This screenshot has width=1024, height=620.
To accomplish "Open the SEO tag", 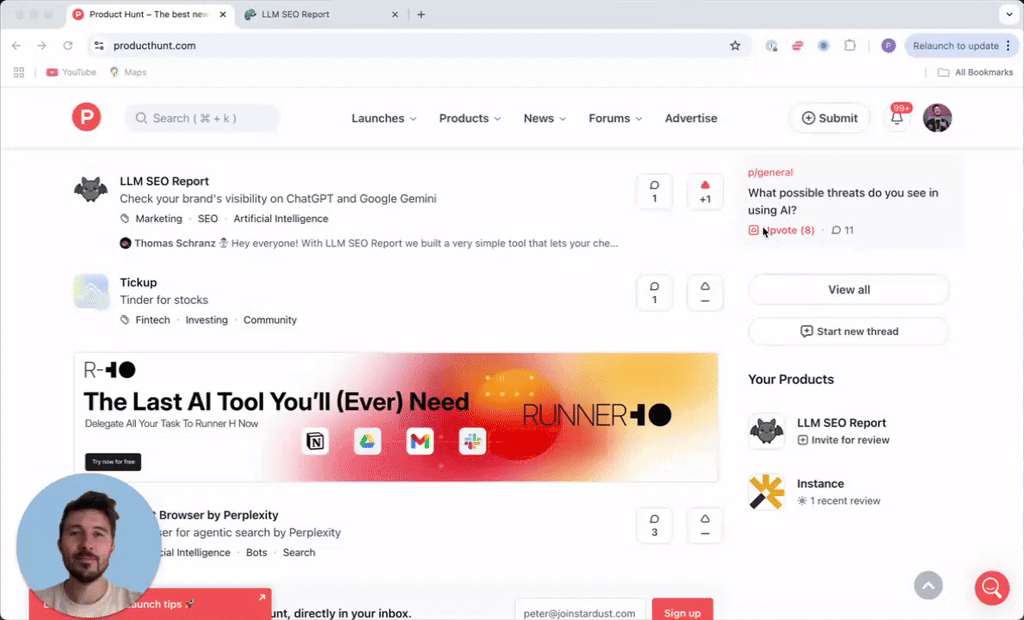I will click(x=208, y=219).
